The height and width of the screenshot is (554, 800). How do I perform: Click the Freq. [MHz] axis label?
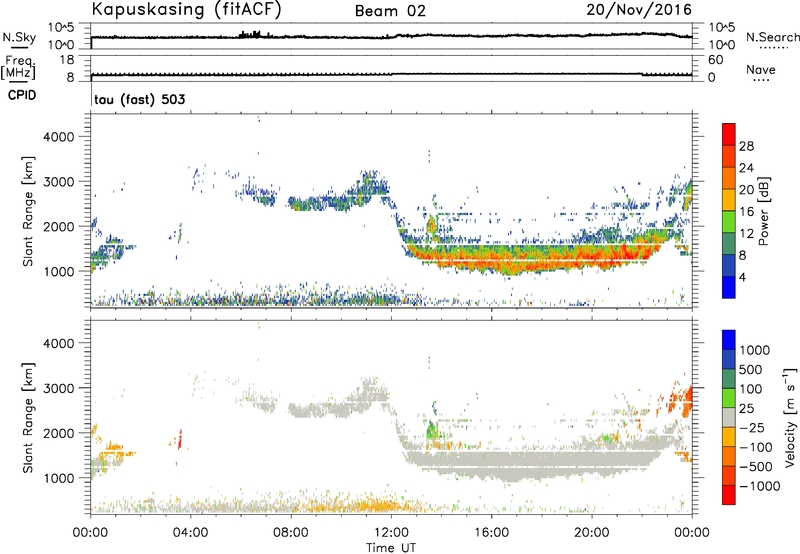pos(18,67)
